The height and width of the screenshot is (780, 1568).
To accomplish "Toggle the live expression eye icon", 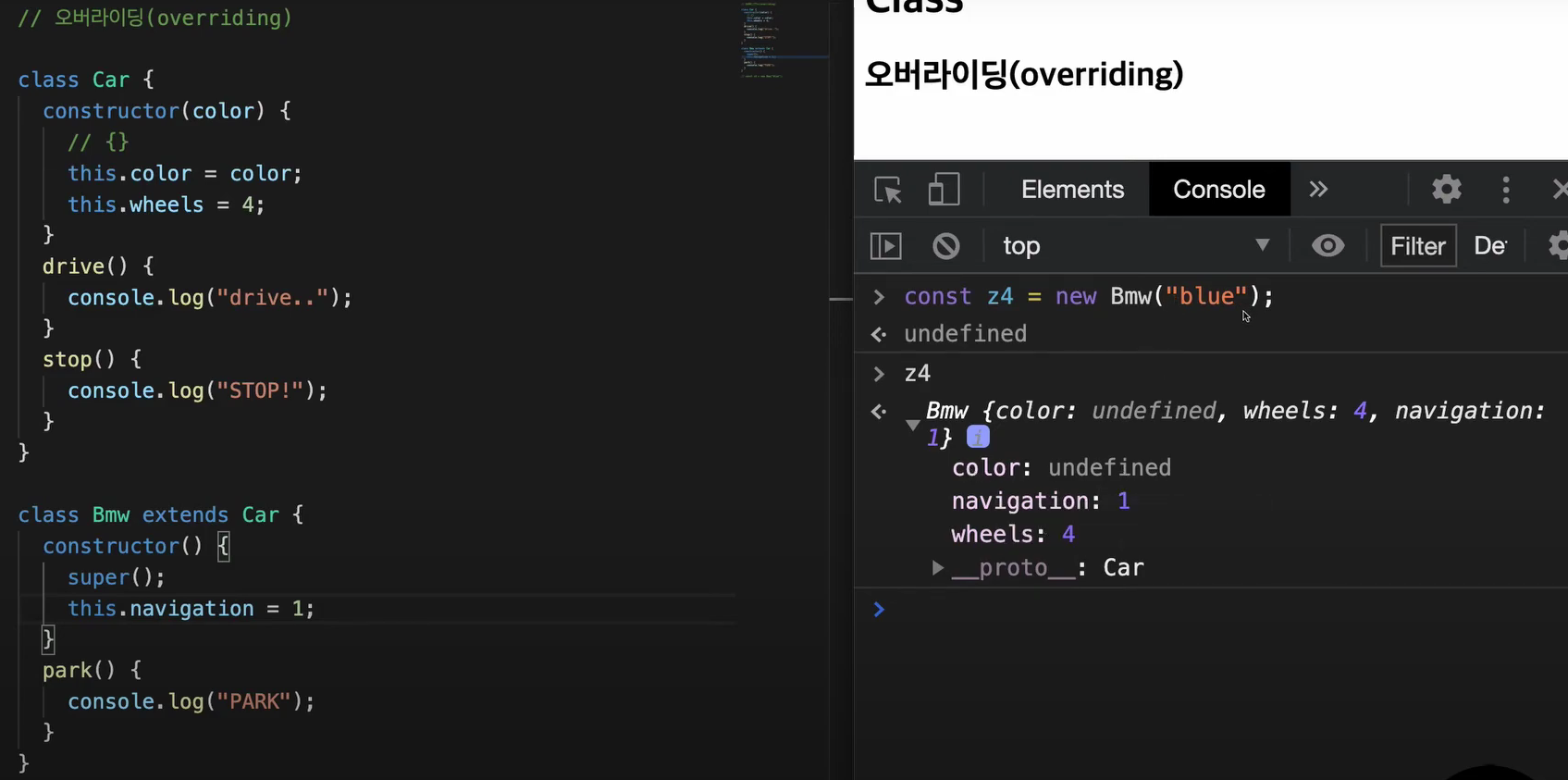I will 1327,246.
